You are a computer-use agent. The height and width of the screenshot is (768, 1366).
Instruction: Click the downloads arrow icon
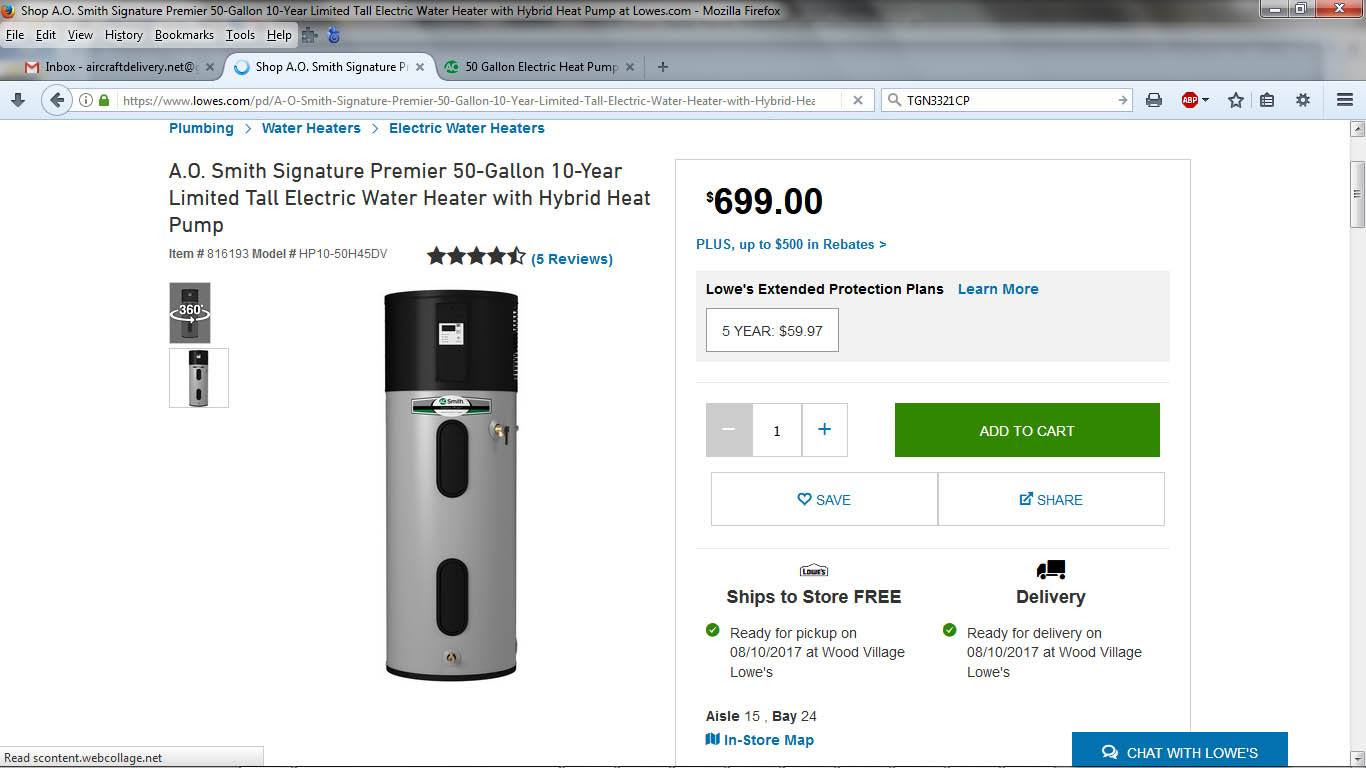(x=17, y=100)
